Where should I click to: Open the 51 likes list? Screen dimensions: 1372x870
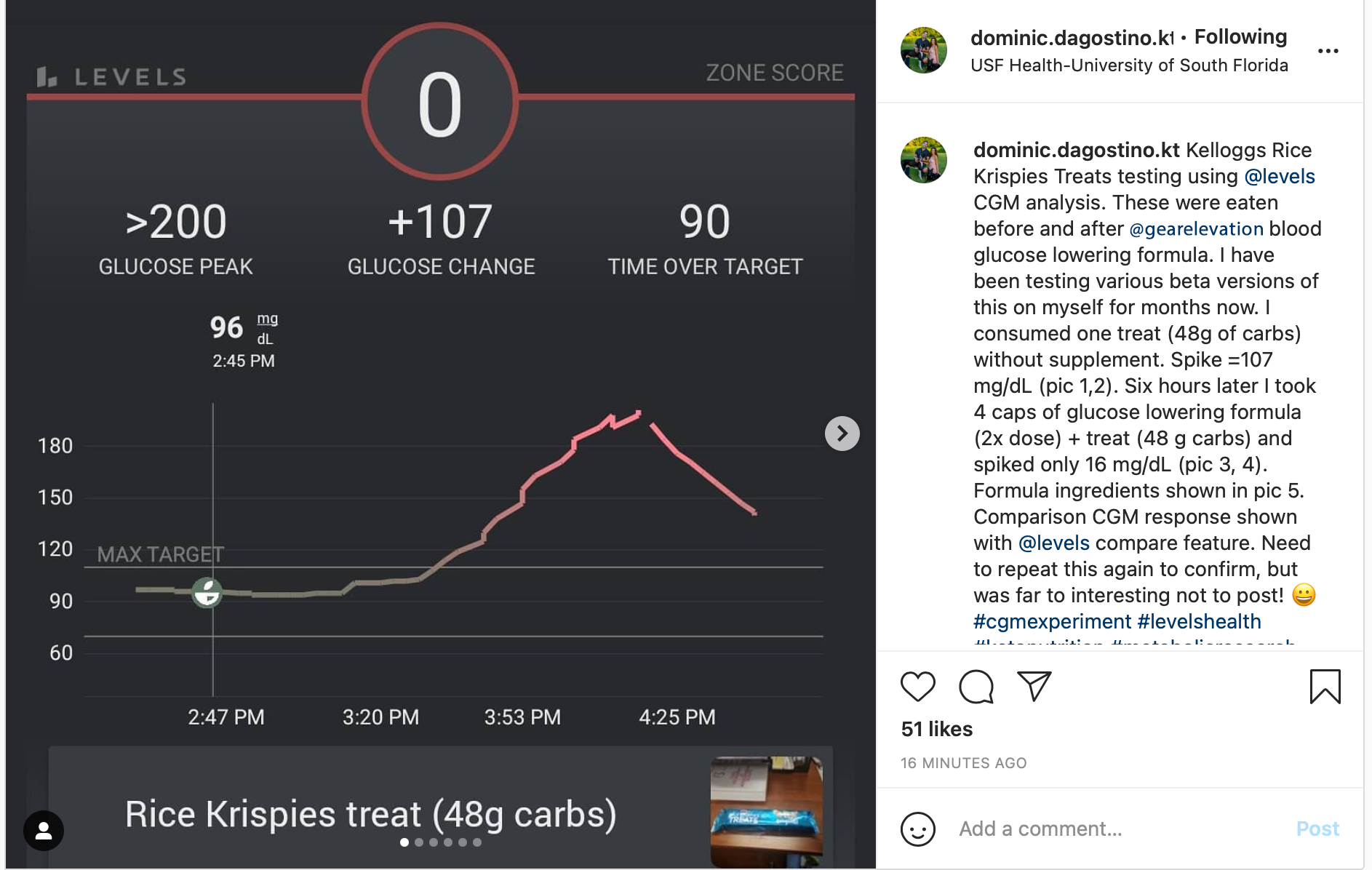pyautogui.click(x=936, y=729)
